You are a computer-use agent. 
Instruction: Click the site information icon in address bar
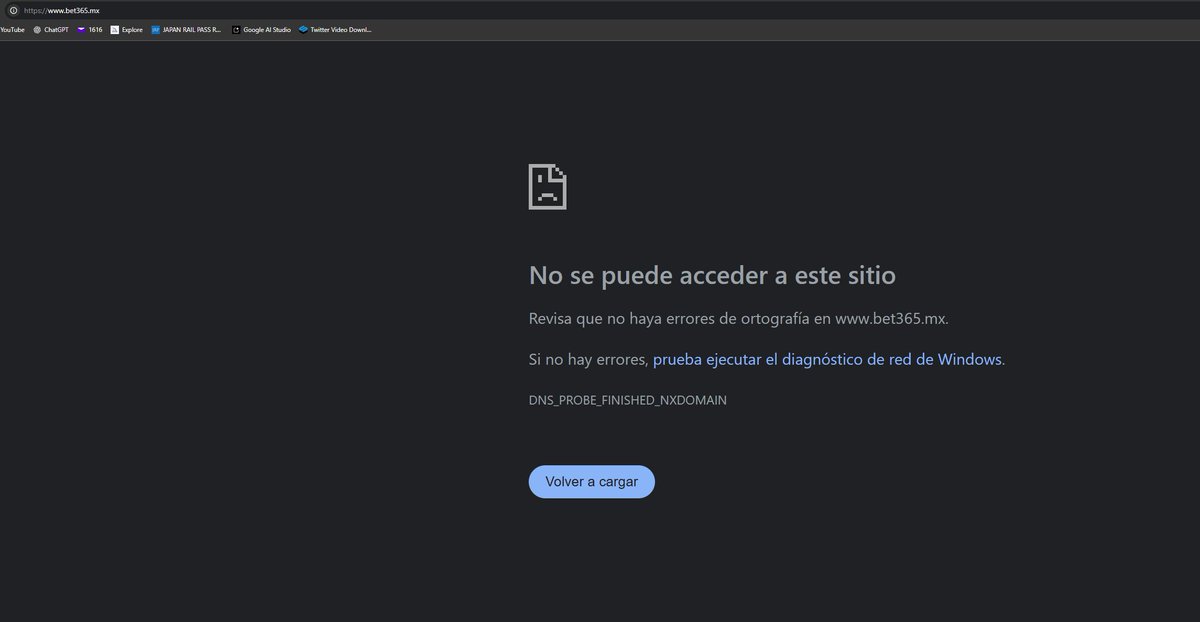tap(13, 10)
